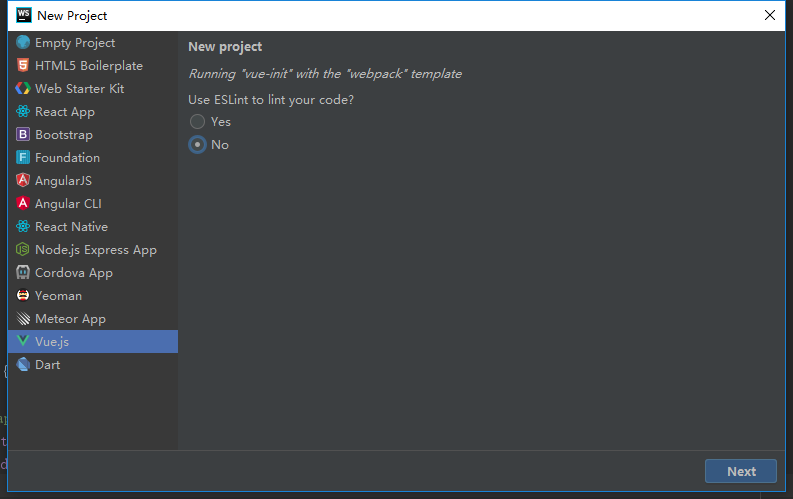793x499 pixels.
Task: Click the Foundation F icon
Action: 23,157
